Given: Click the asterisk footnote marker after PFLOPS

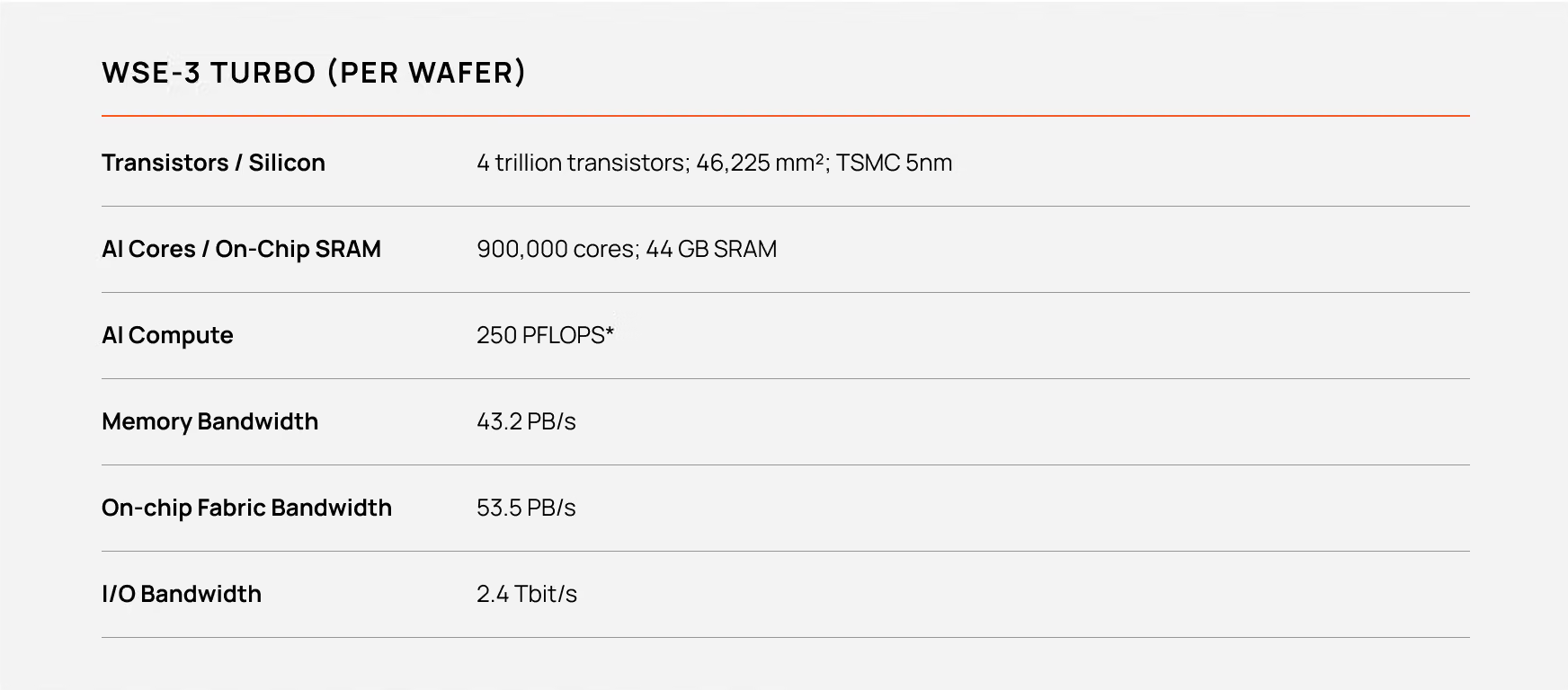Looking at the screenshot, I should coord(610,331).
